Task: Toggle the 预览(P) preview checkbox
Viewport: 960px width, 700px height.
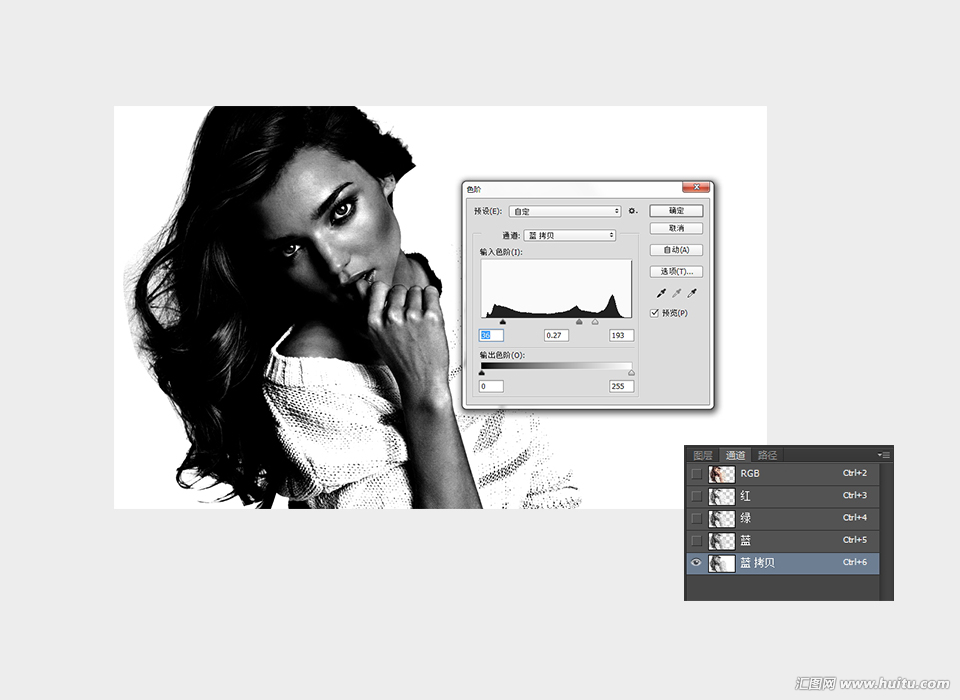Action: pos(654,313)
